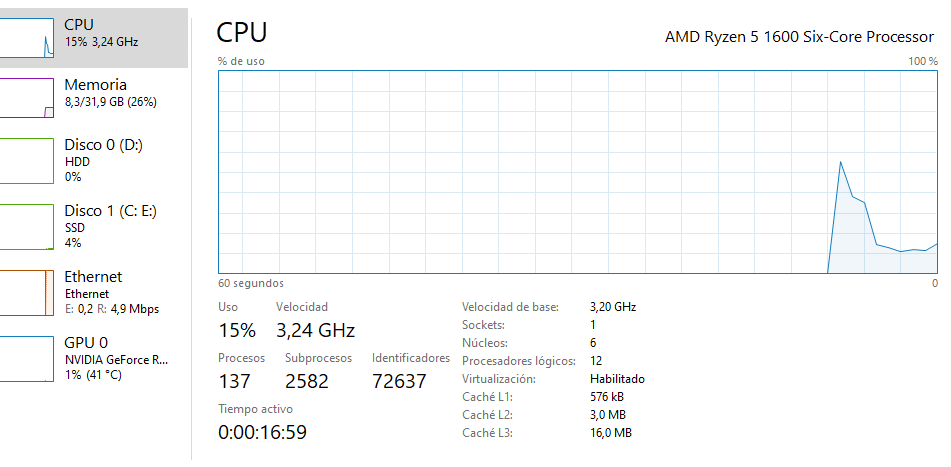
Task: Select the Disco 1 (C: E:) graph thumbnail
Action: click(x=27, y=227)
